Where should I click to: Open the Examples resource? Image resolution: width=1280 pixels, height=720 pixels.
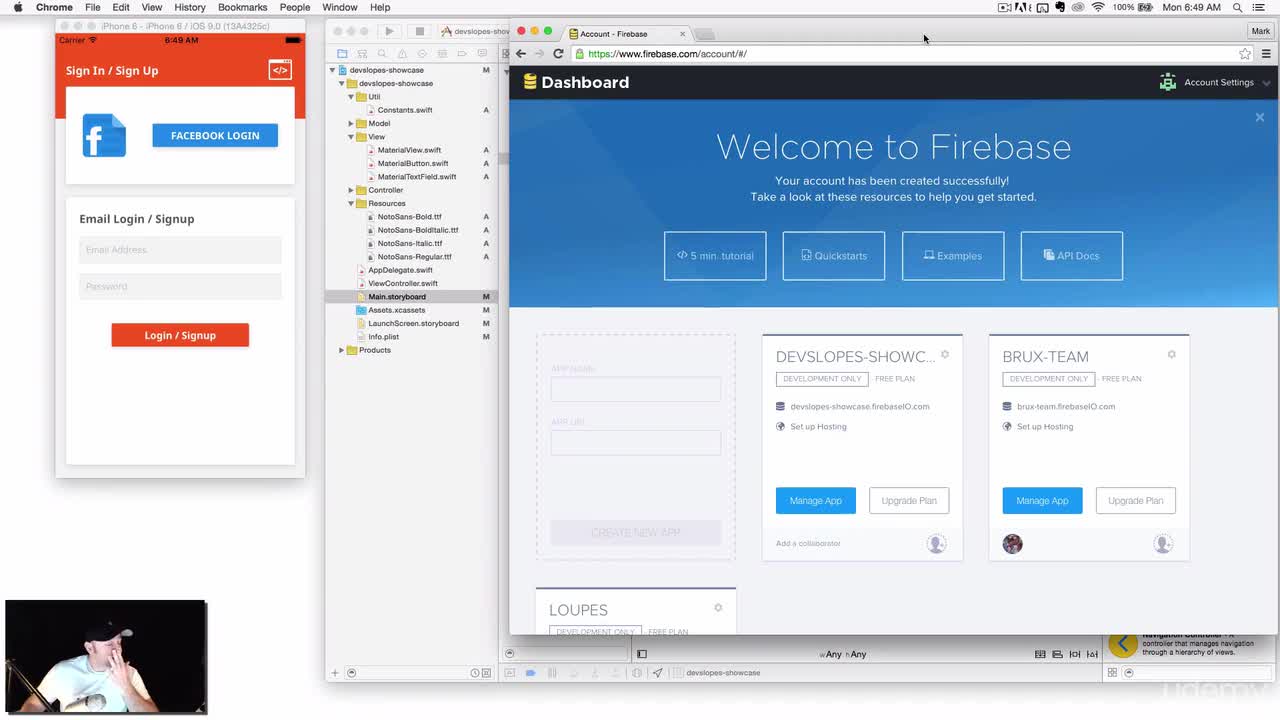click(953, 256)
